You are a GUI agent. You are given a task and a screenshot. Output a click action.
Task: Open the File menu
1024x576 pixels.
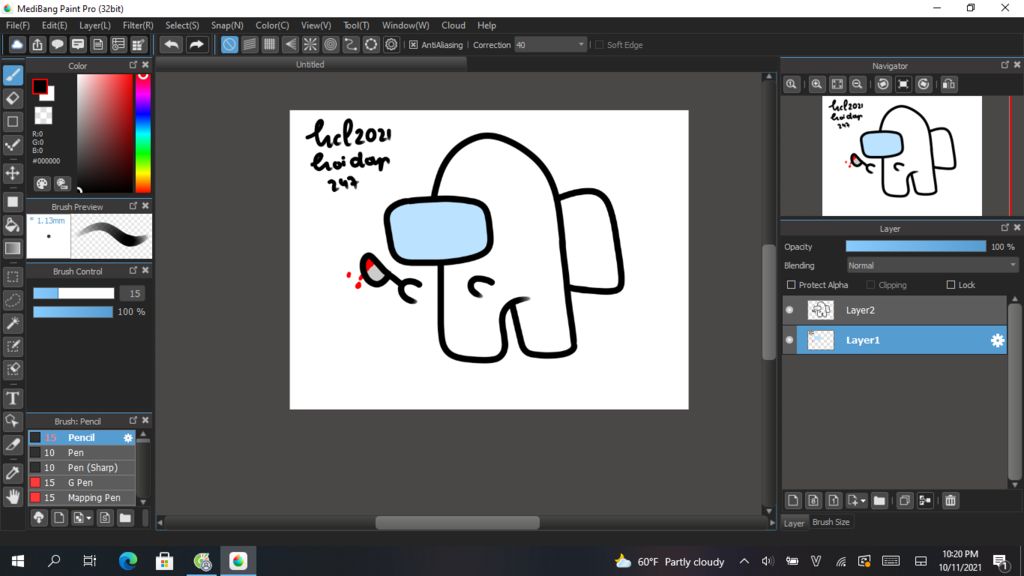(x=18, y=25)
